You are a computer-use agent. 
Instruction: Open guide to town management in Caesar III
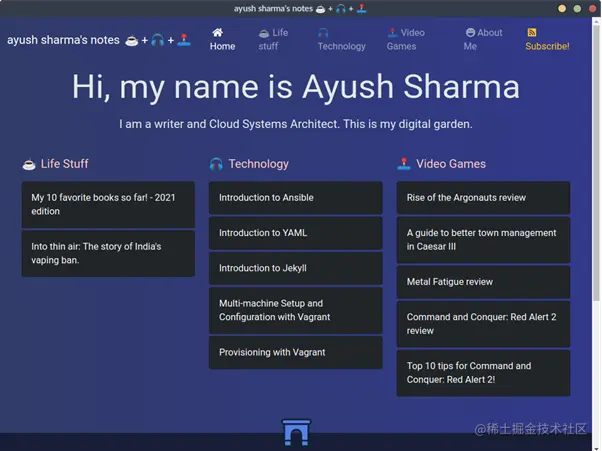click(x=483, y=240)
